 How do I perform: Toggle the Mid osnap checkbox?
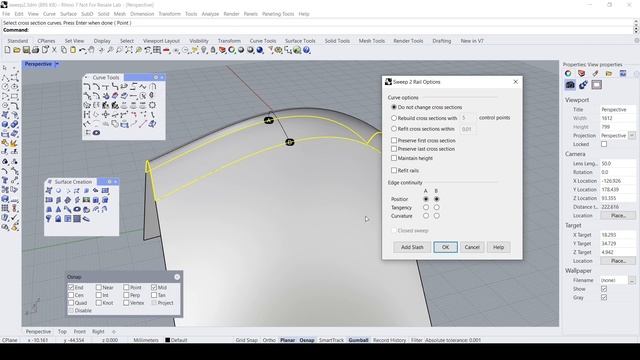154,287
